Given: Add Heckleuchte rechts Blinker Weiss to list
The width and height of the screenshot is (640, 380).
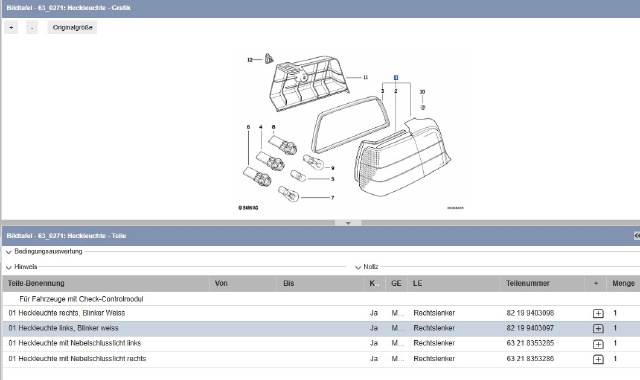Looking at the screenshot, I should pyautogui.click(x=598, y=313).
